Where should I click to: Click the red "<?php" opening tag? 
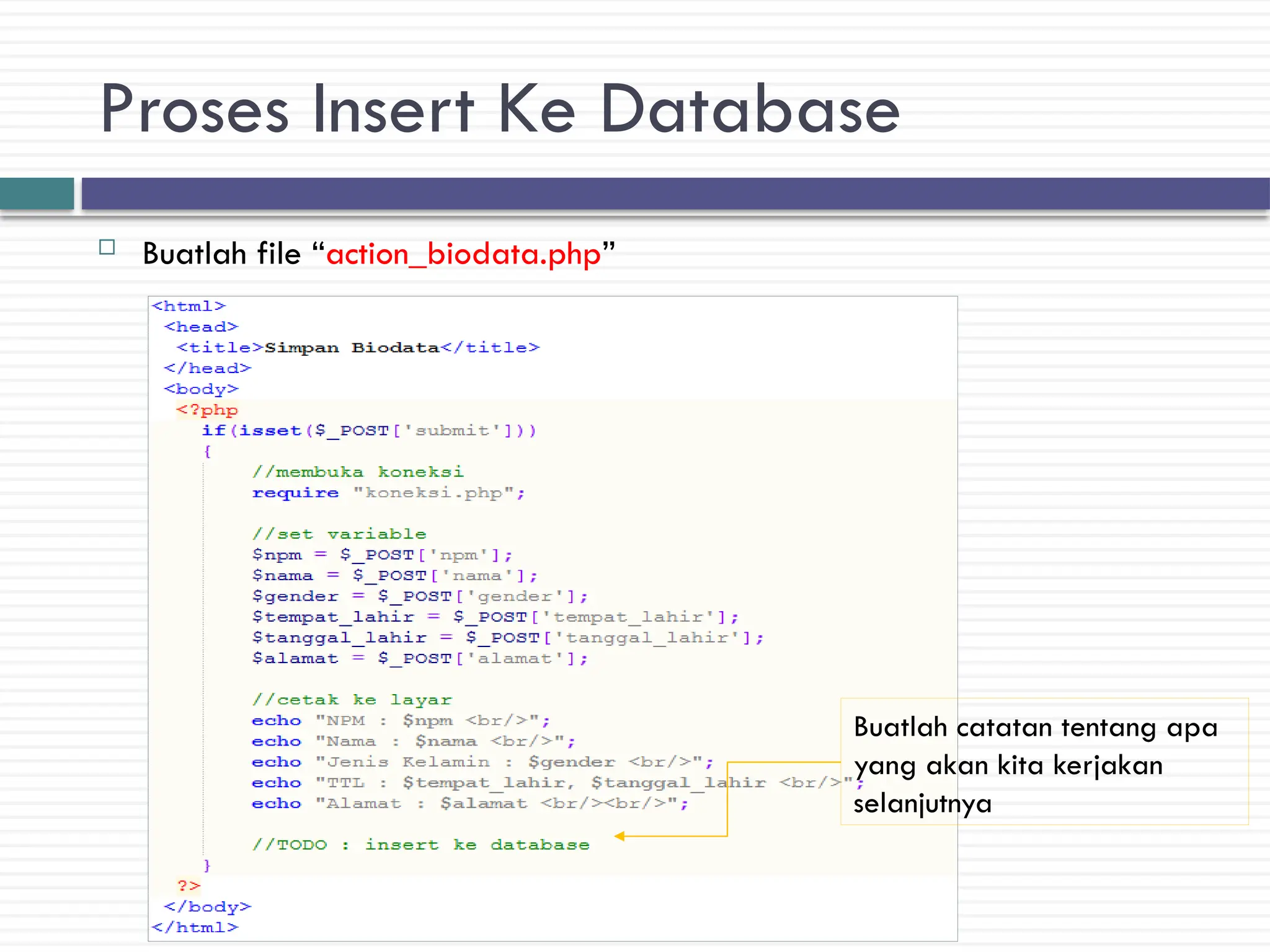click(207, 410)
